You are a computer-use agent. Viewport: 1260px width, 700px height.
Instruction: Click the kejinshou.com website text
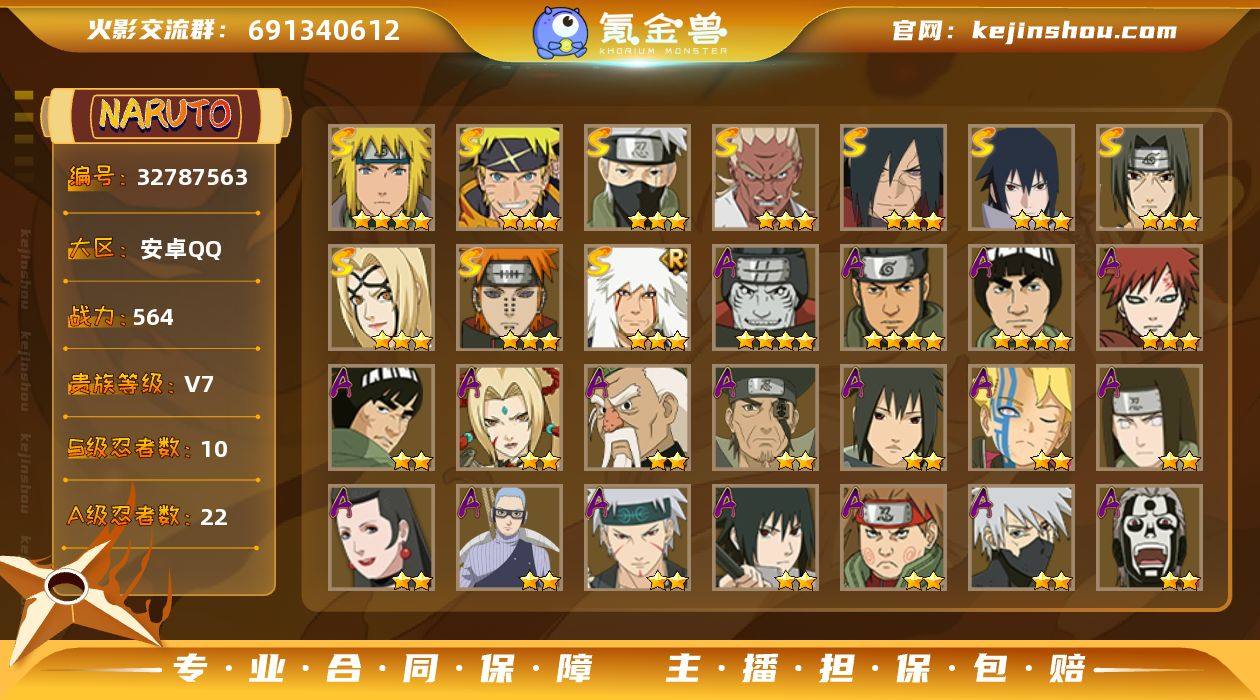tap(1074, 31)
